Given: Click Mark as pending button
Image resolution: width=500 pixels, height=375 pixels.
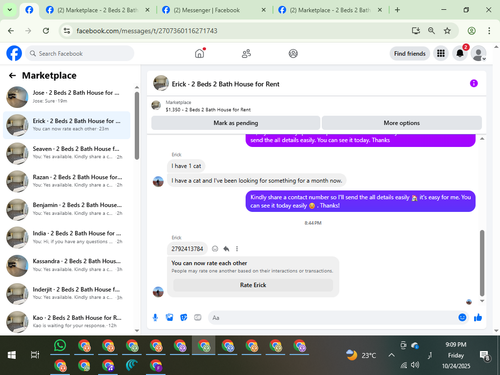Looking at the screenshot, I should [236, 123].
